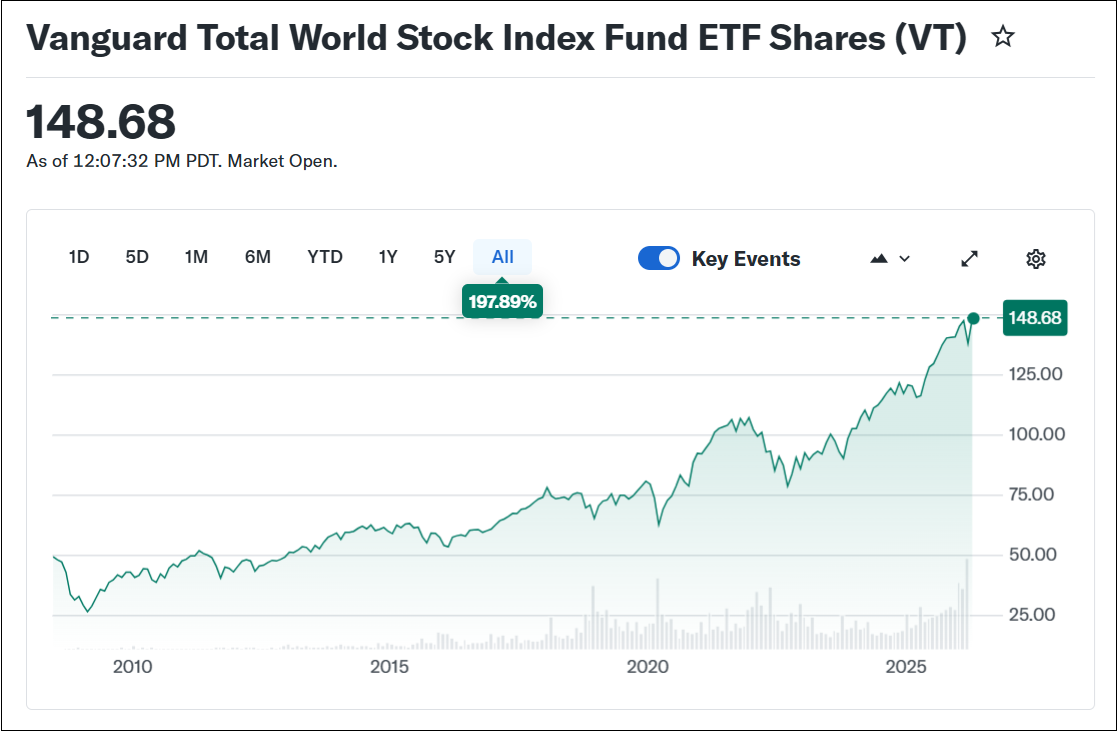Screen dimensions: 1118x733
Task: Open chart settings gear icon
Action: tap(1036, 259)
